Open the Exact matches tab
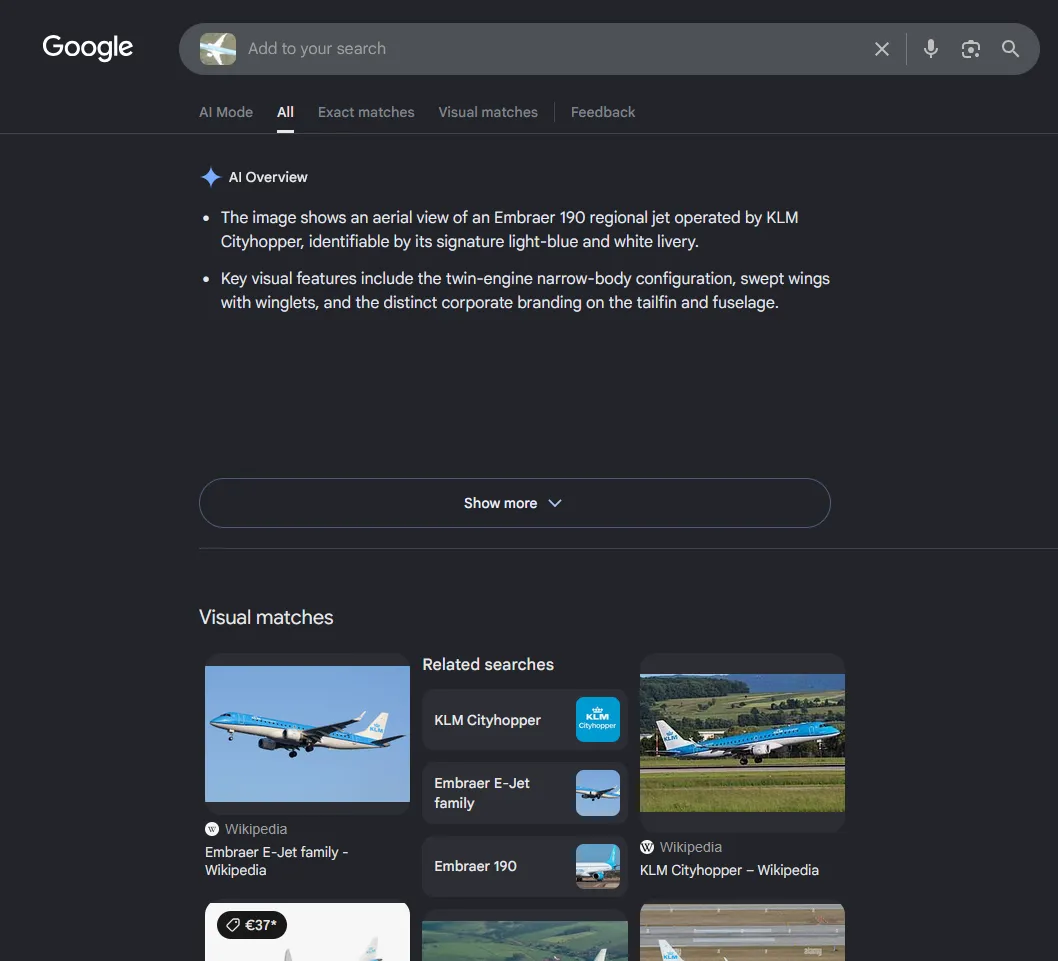 tap(366, 112)
